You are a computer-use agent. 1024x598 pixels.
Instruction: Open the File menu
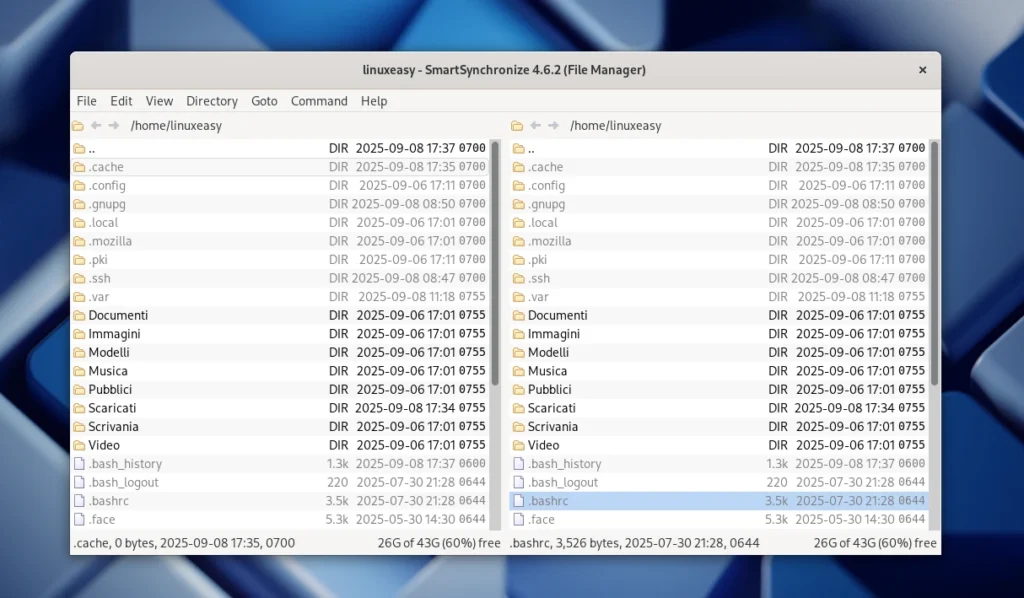(x=86, y=101)
